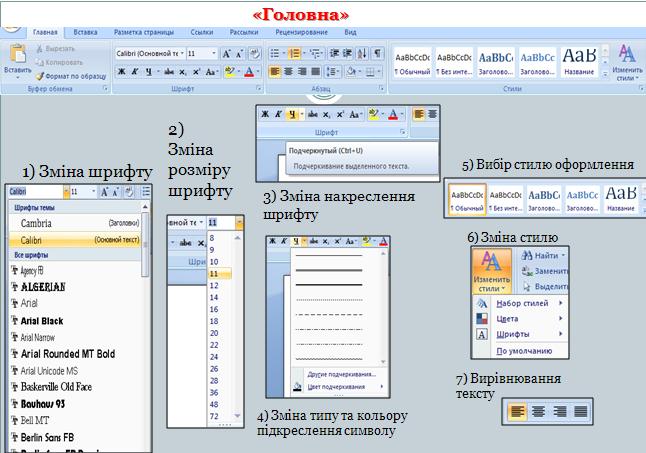Toggle italic К in the main ribbon
646x453 pixels.
point(135,72)
